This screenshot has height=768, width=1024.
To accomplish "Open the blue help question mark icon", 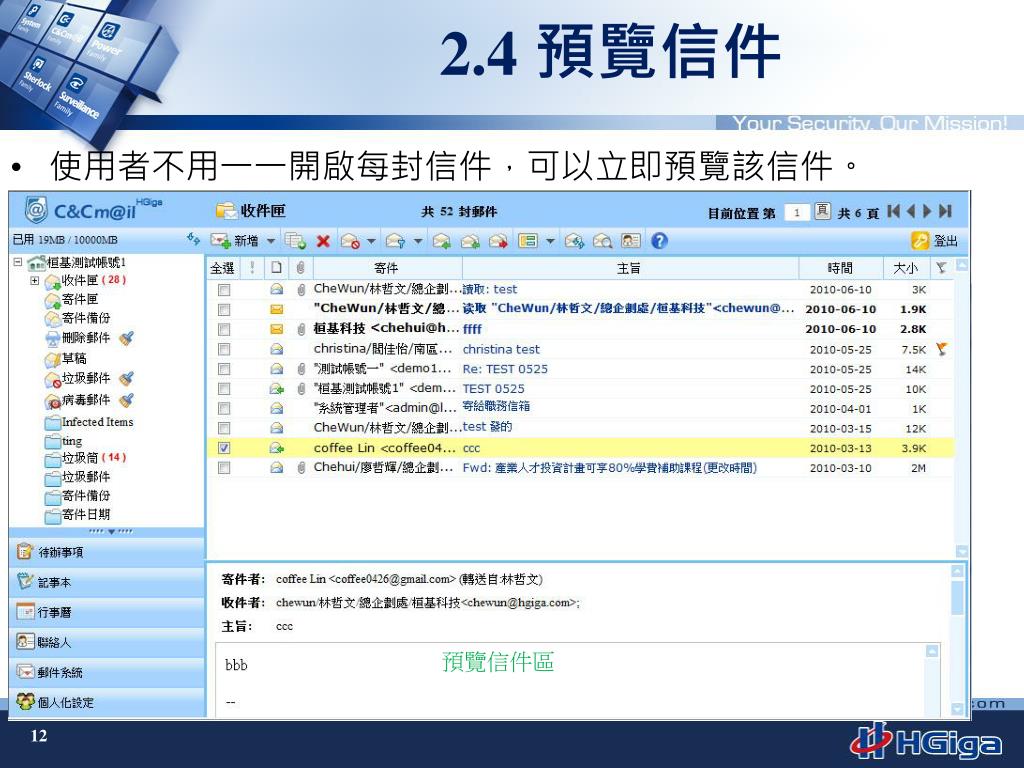I will tap(660, 241).
